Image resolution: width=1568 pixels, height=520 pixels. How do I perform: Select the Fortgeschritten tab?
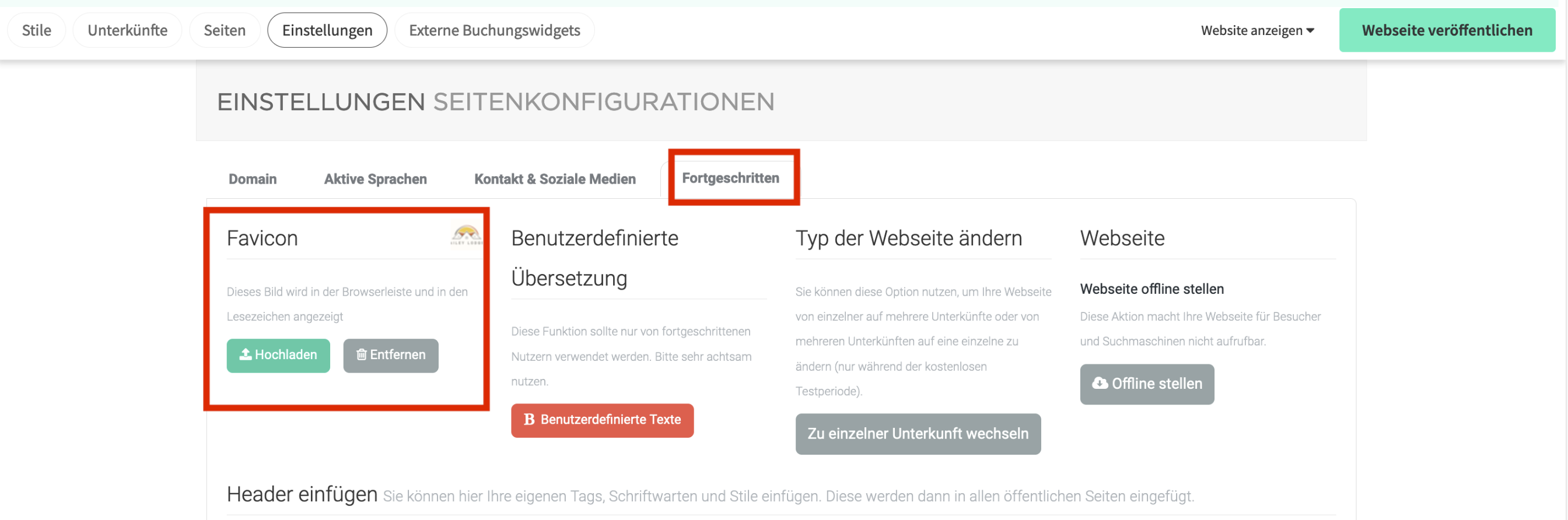coord(730,178)
